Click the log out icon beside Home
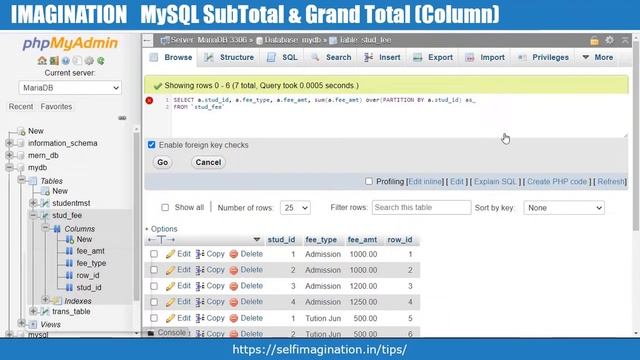The image size is (640, 360). 54,61
